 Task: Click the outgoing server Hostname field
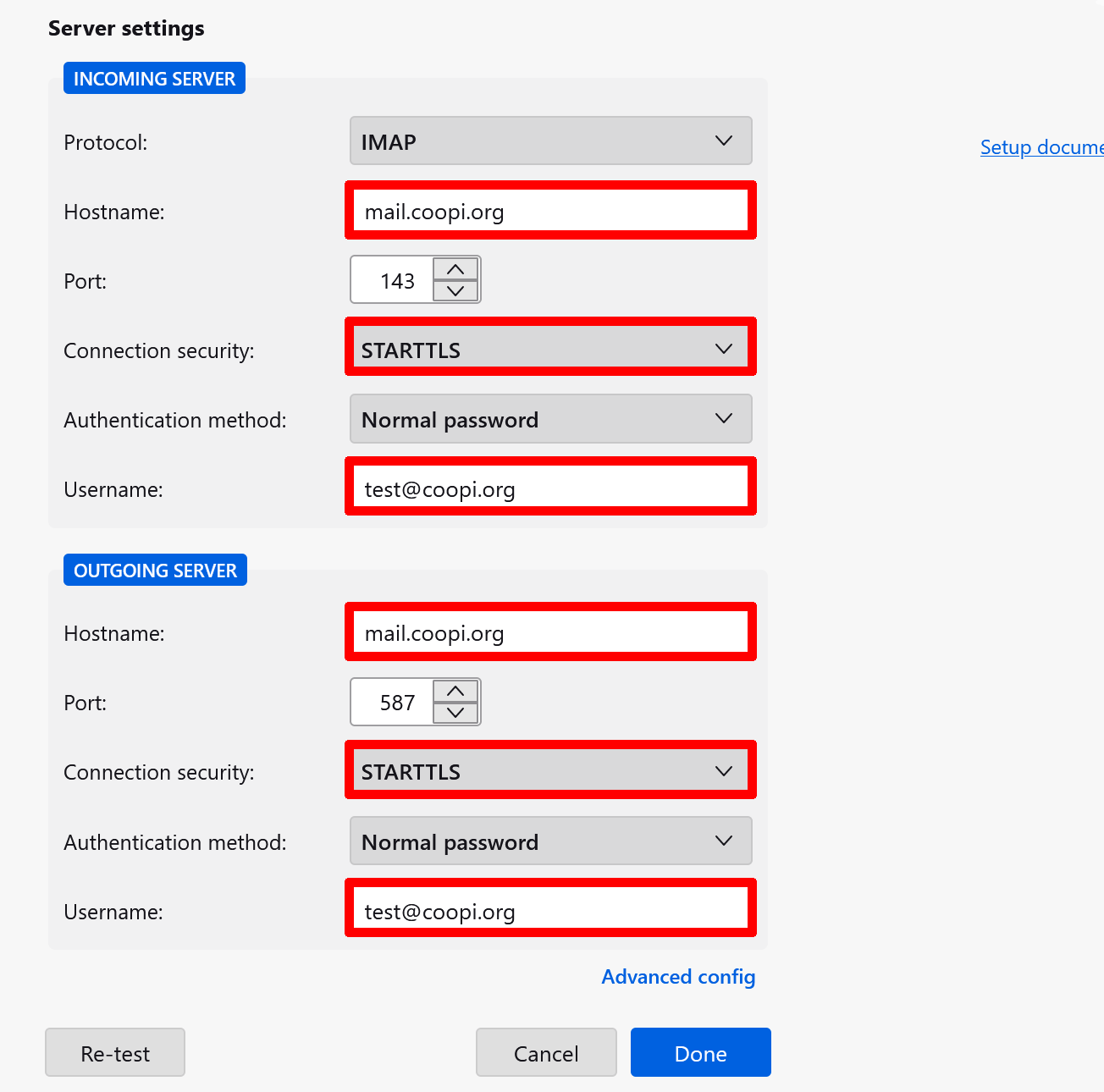550,632
